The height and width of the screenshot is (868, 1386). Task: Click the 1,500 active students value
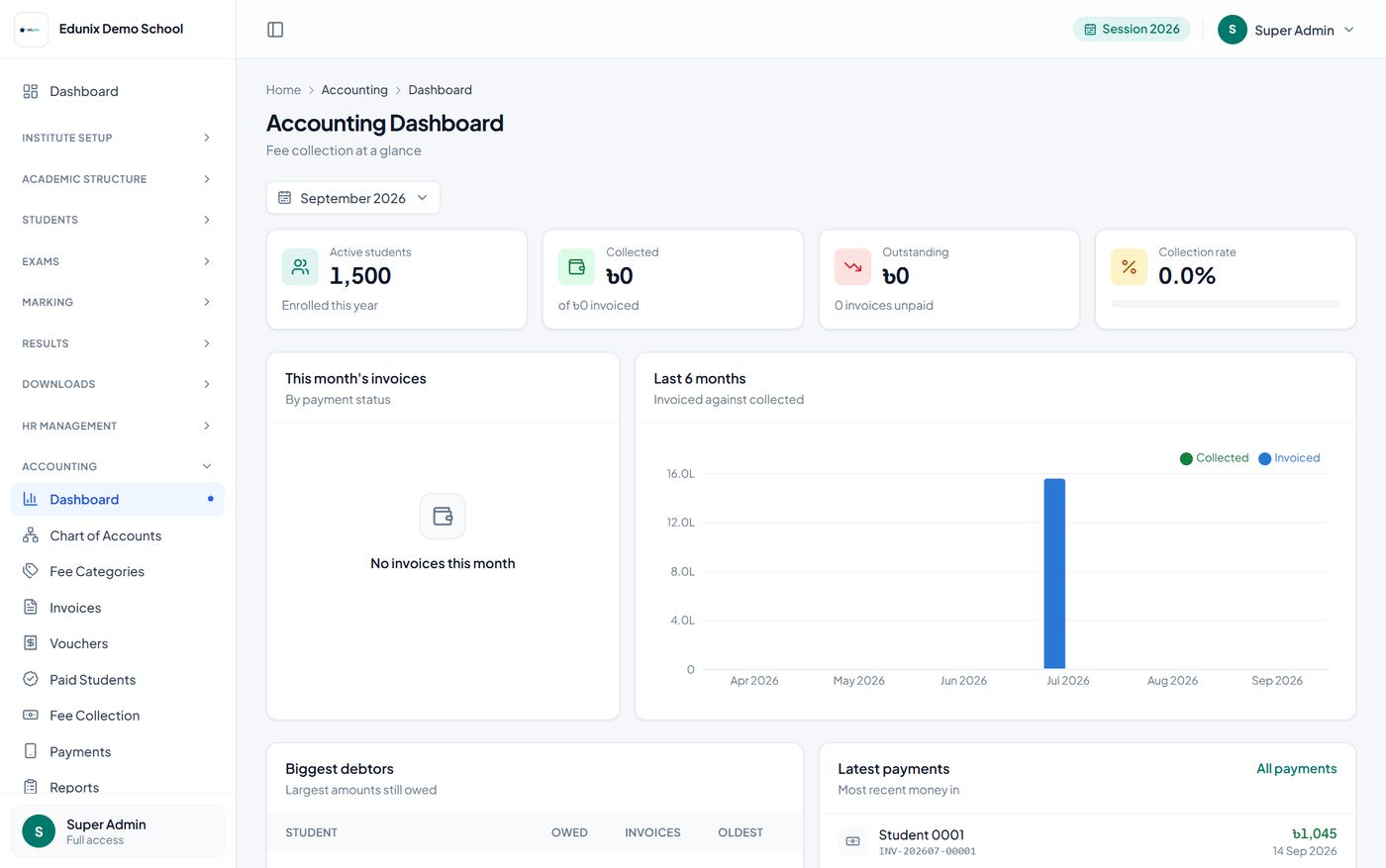(x=360, y=276)
